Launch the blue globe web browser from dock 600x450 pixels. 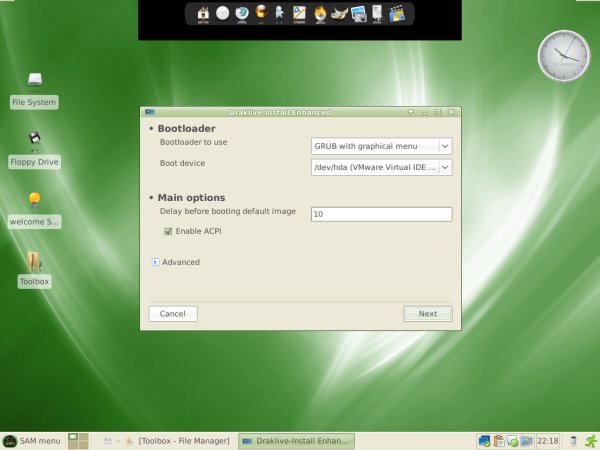point(242,13)
